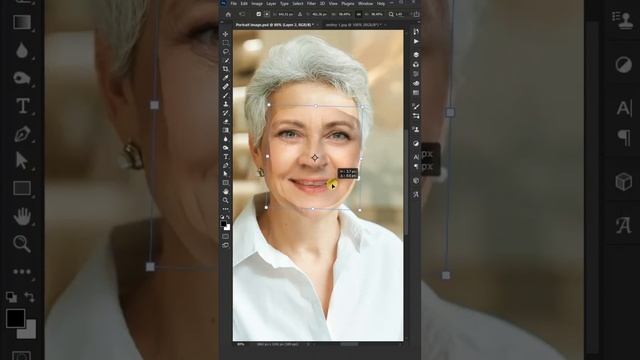
Task: Swap foreground and background colors in center window
Action: click(228, 217)
